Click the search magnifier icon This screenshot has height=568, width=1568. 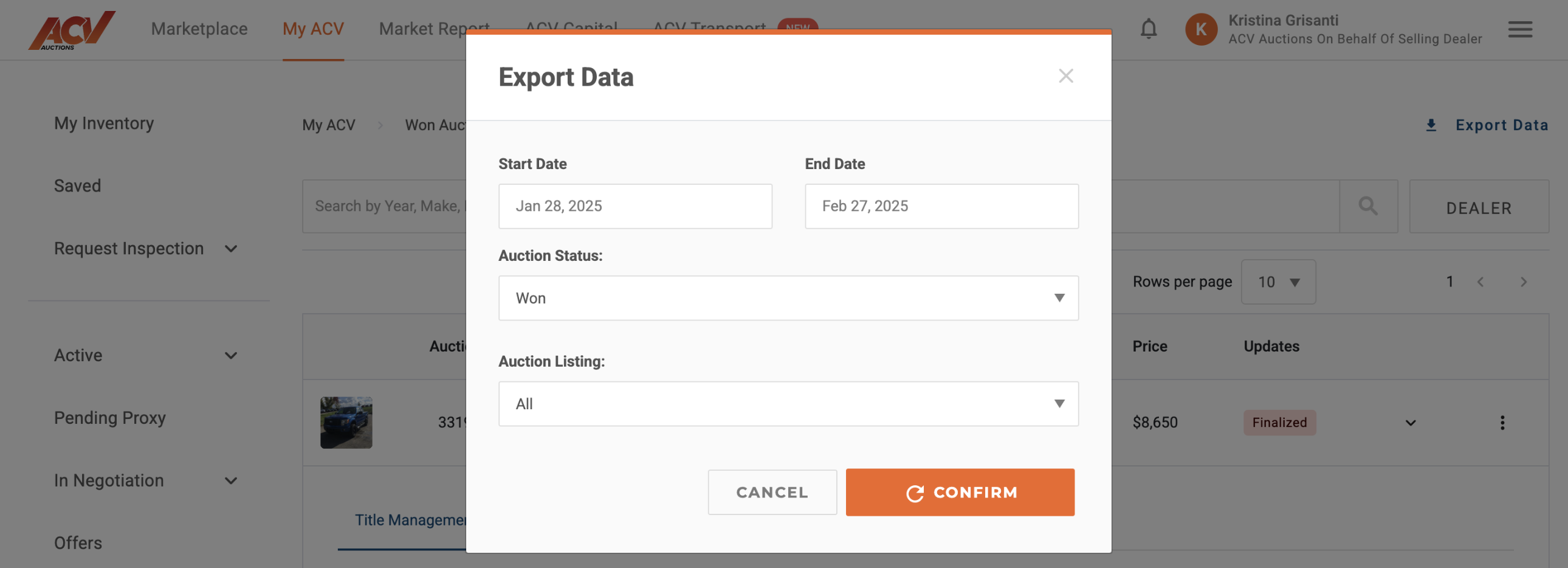[1367, 206]
